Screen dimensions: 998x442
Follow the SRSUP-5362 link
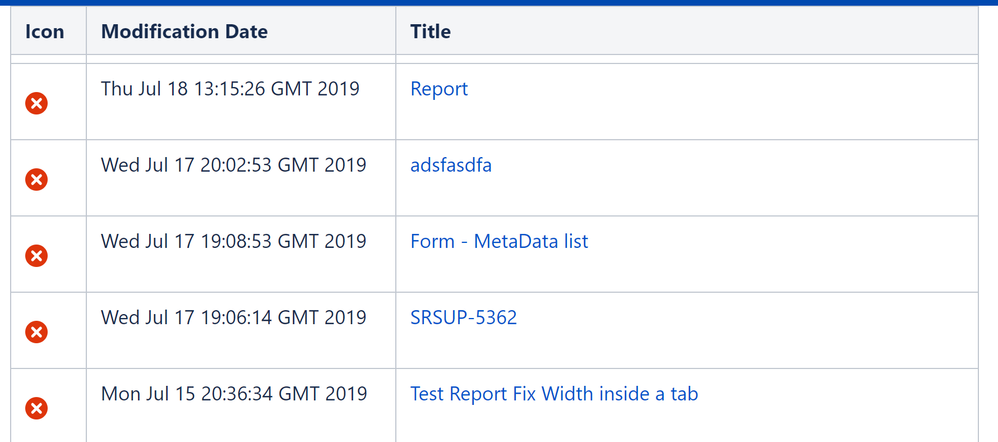pyautogui.click(x=463, y=318)
